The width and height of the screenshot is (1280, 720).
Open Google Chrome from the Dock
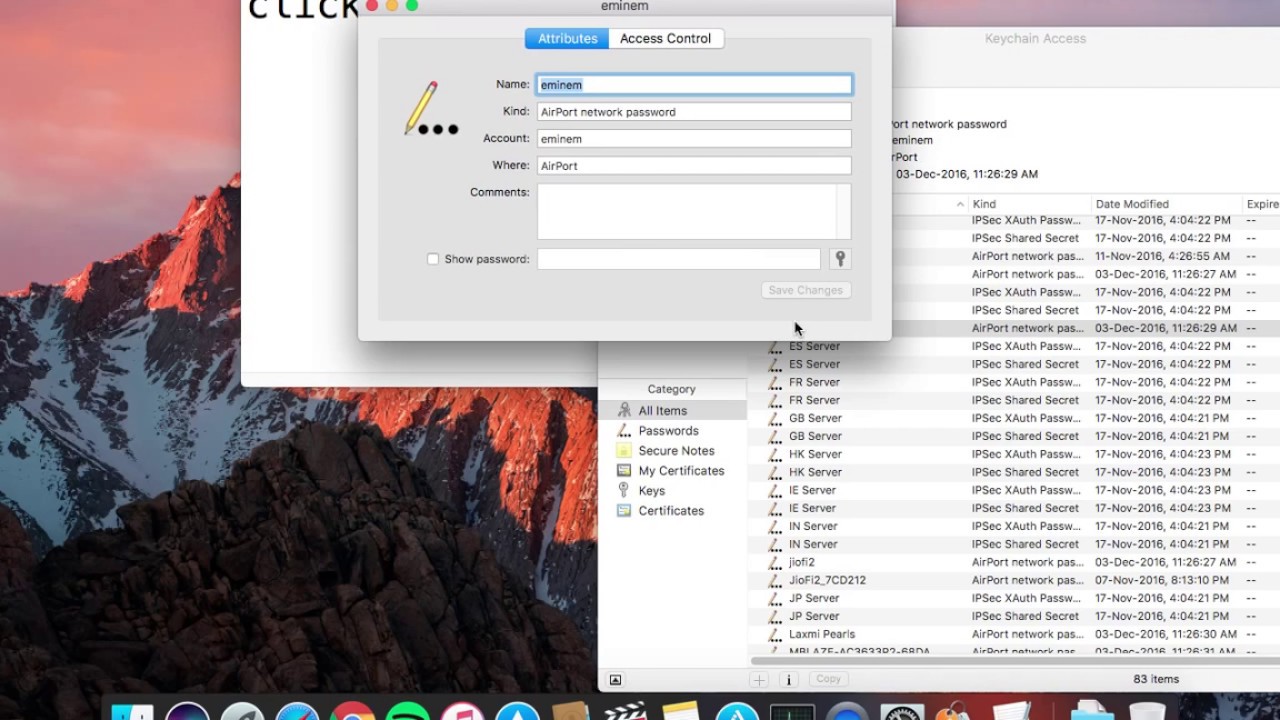tap(352, 711)
